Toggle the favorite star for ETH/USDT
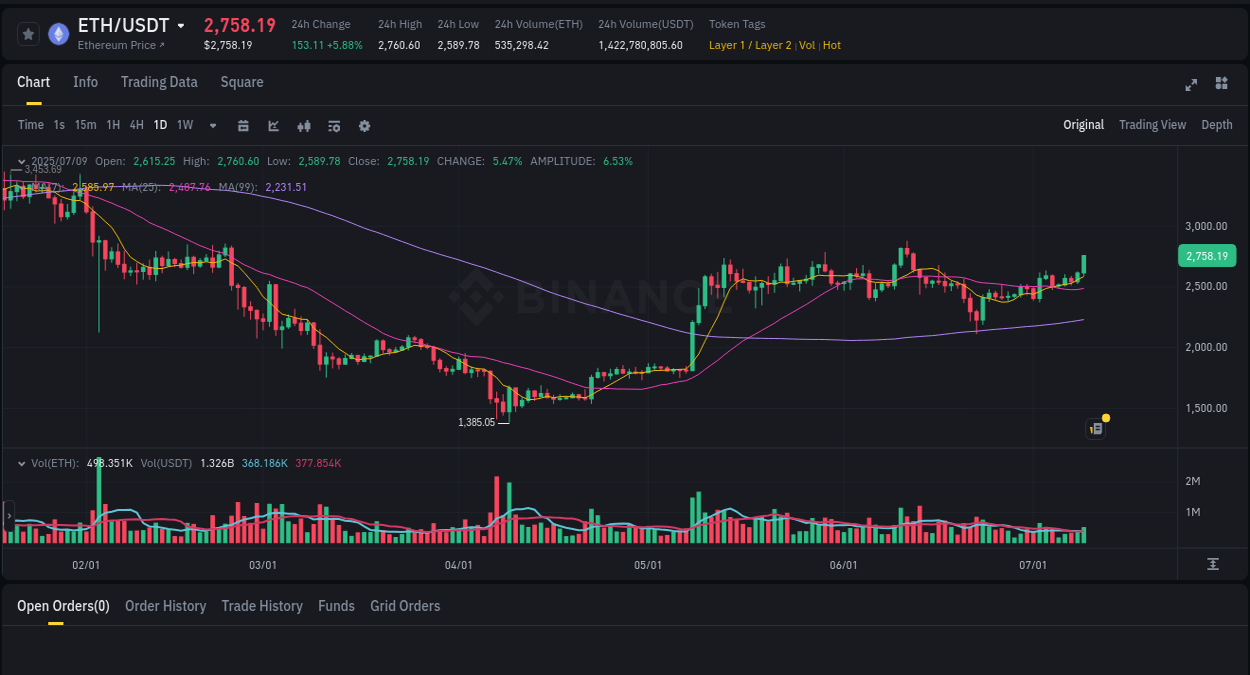This screenshot has width=1250, height=675. 27,33
